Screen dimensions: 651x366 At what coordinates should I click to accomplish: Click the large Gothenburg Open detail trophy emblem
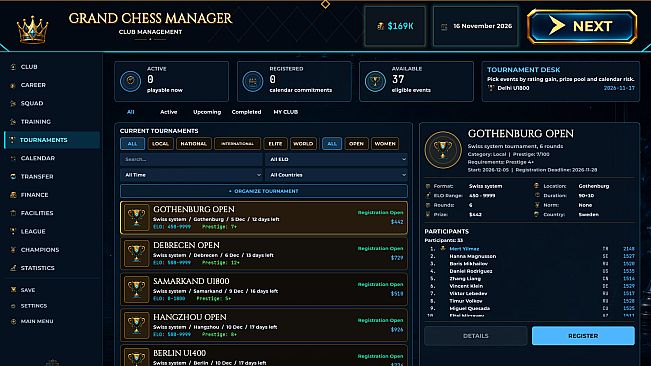[443, 150]
